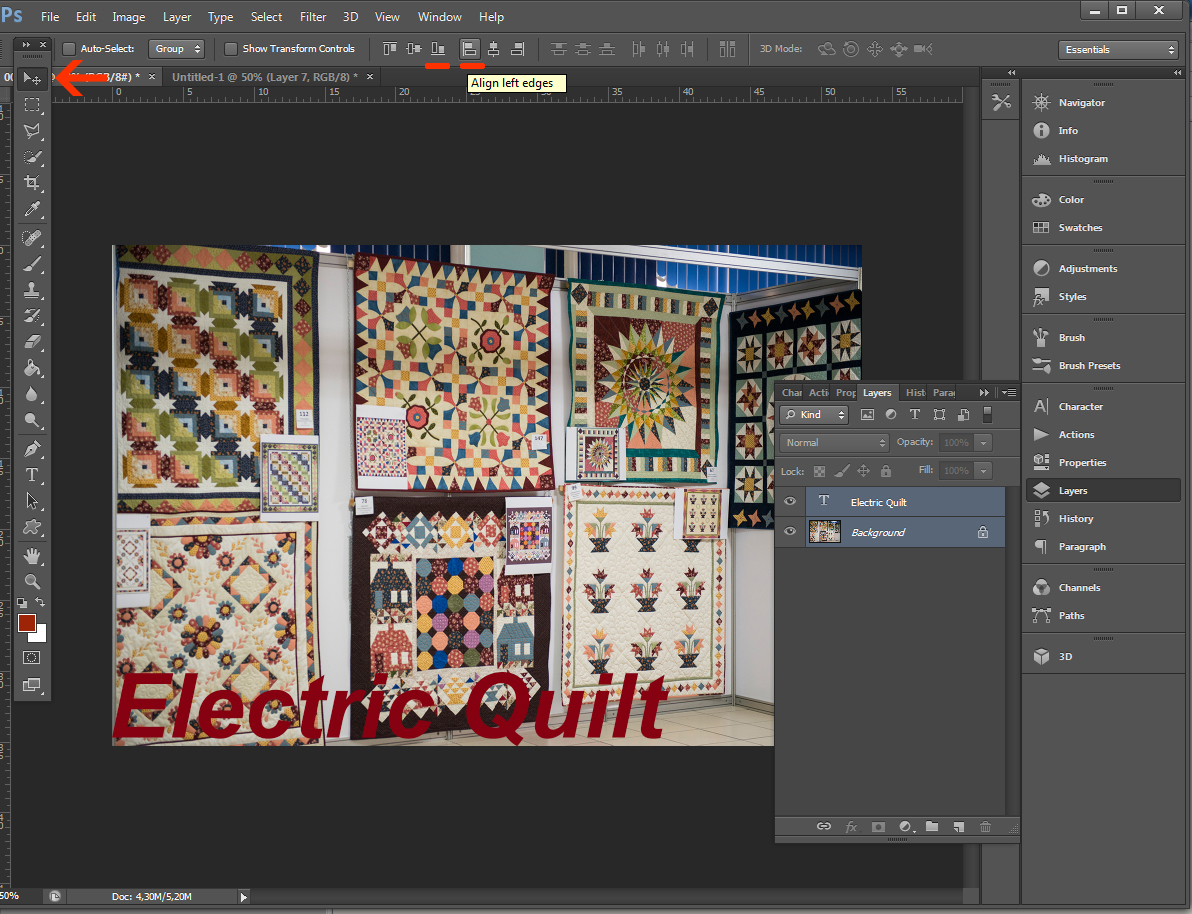Viewport: 1192px width, 914px height.
Task: Expand hidden panel tabs chevron
Action: [984, 392]
